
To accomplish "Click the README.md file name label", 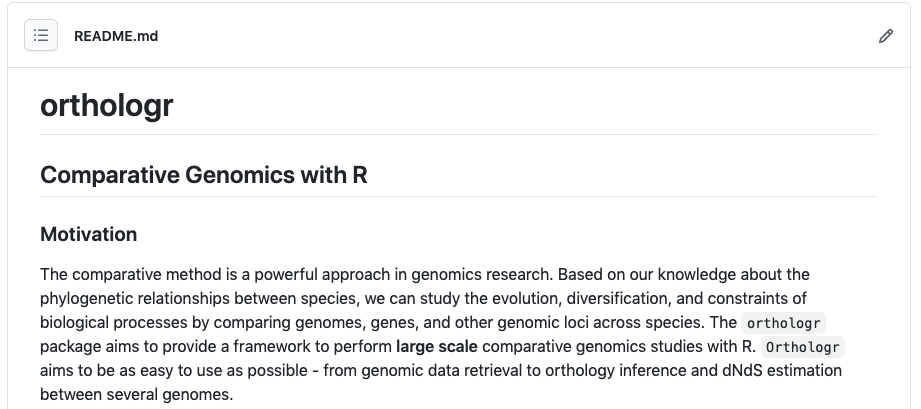I will point(116,36).
